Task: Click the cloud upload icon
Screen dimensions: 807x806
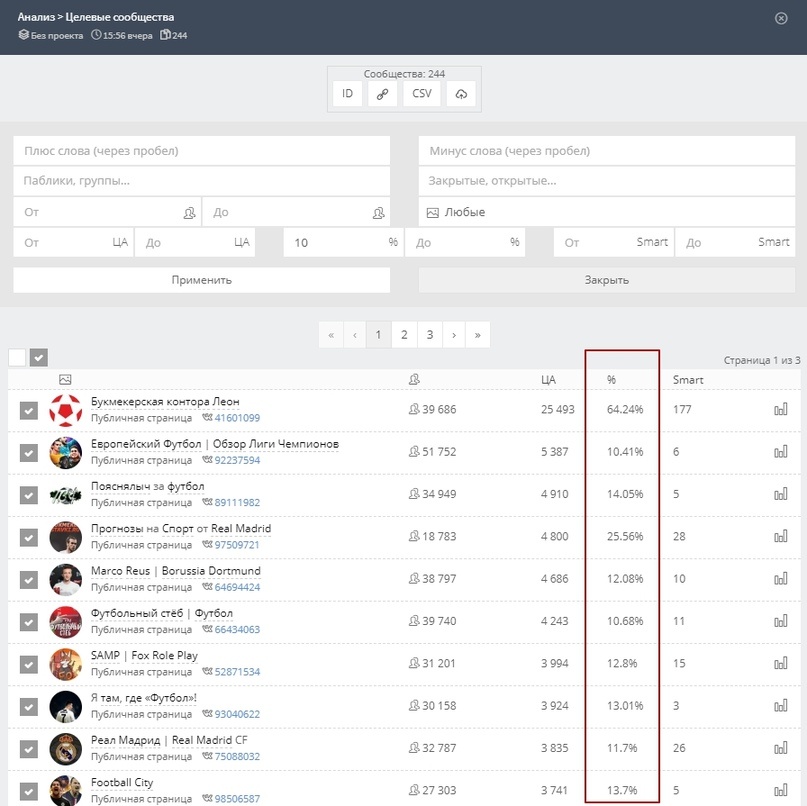Action: (x=461, y=94)
